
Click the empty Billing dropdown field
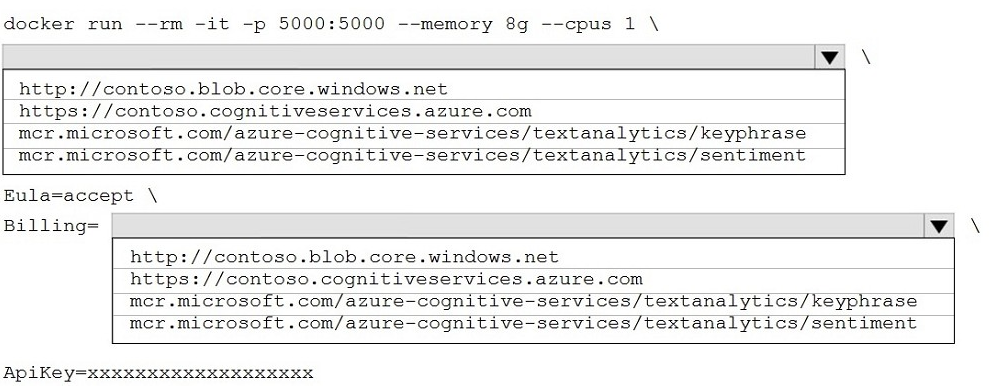[x=518, y=226]
